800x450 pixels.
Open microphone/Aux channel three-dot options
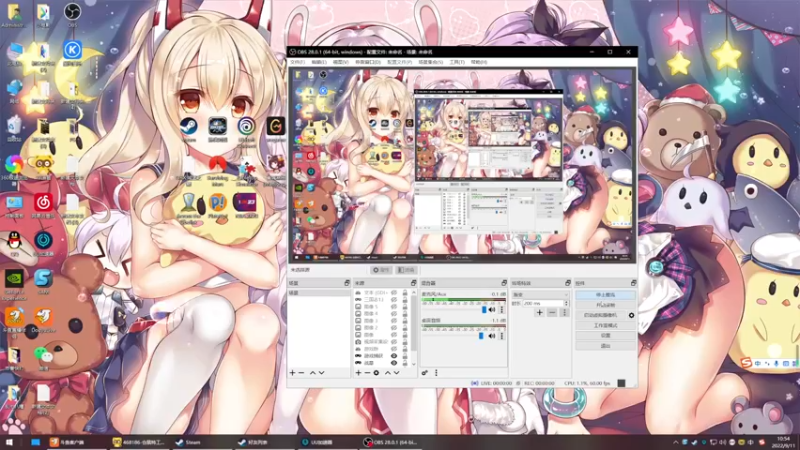pyautogui.click(x=502, y=310)
